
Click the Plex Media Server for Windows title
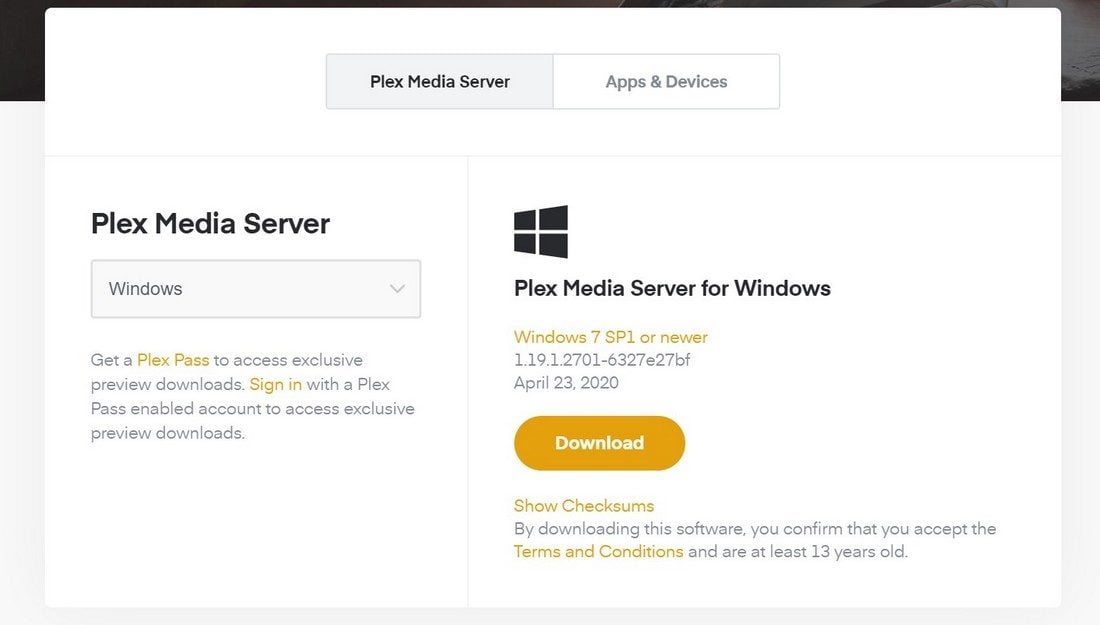[x=672, y=288]
